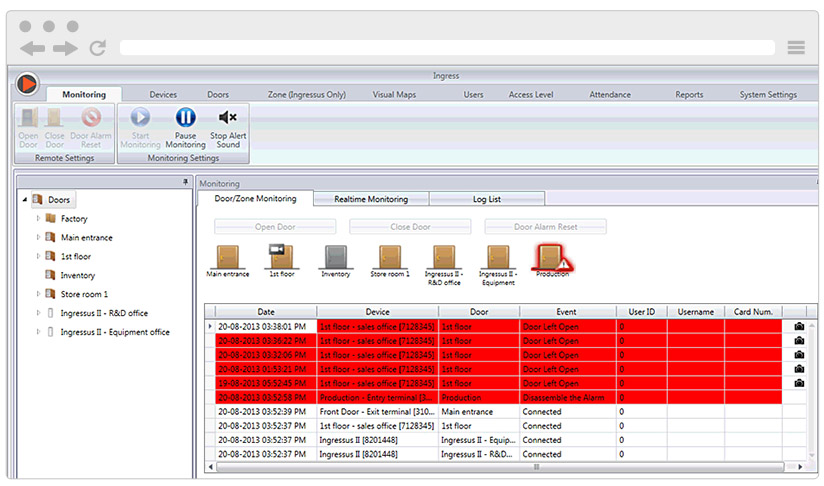Click the Door Alarm Reset button above door icons
The image size is (824, 486).
545,226
